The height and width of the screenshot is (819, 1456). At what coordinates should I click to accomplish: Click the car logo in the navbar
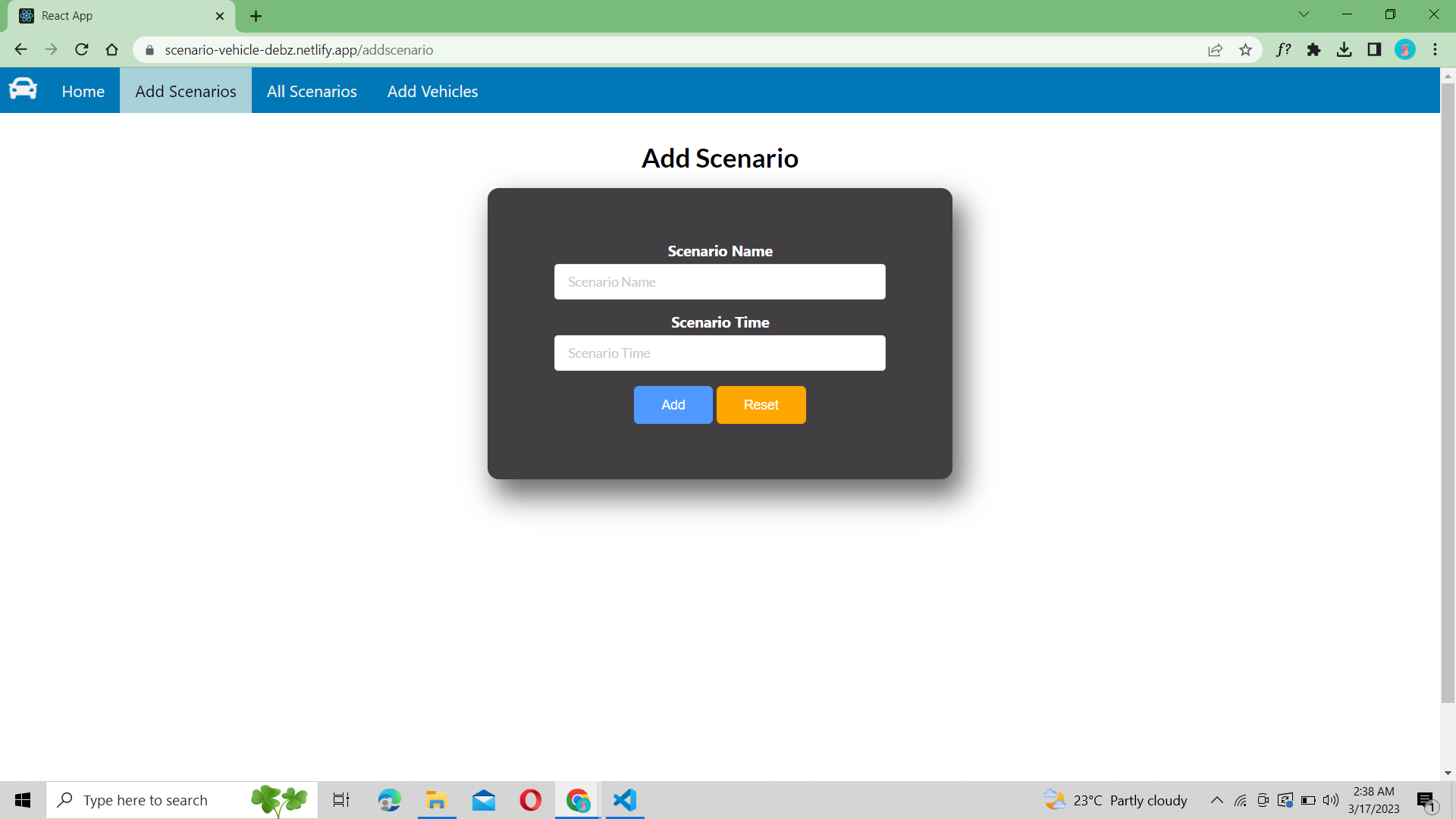pyautogui.click(x=23, y=89)
